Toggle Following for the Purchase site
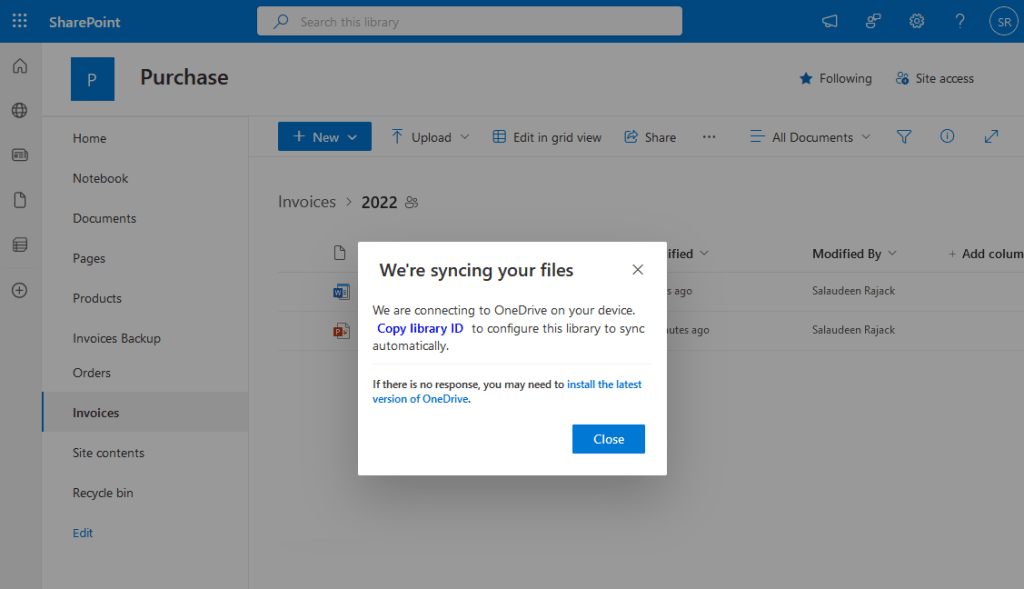 pyautogui.click(x=835, y=78)
